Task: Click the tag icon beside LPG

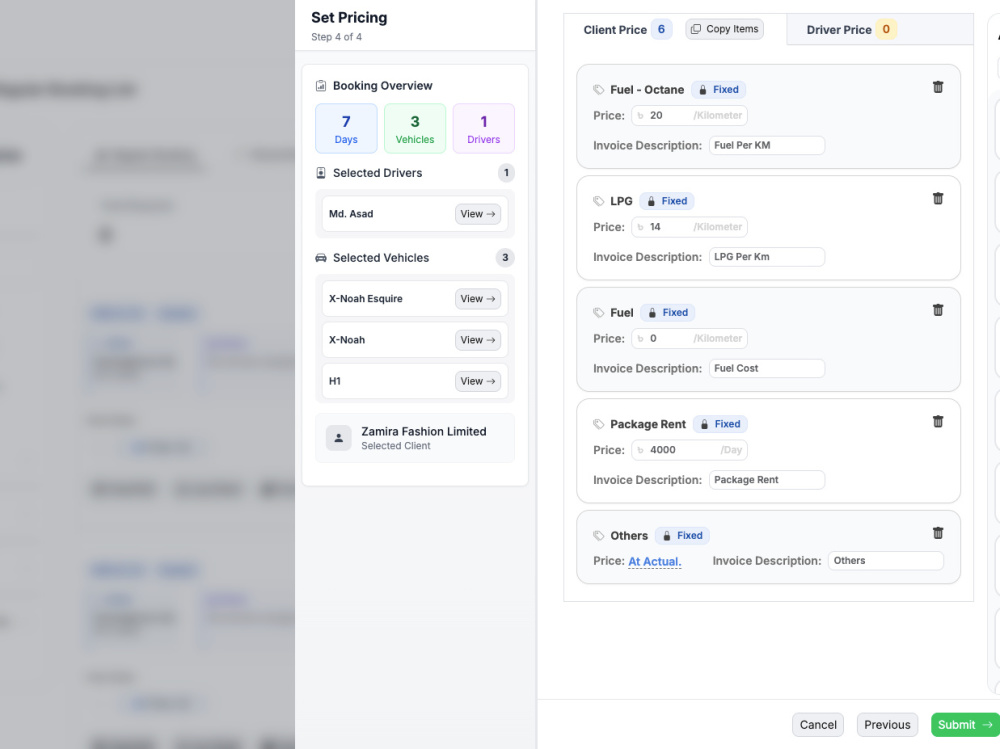Action: click(x=598, y=202)
